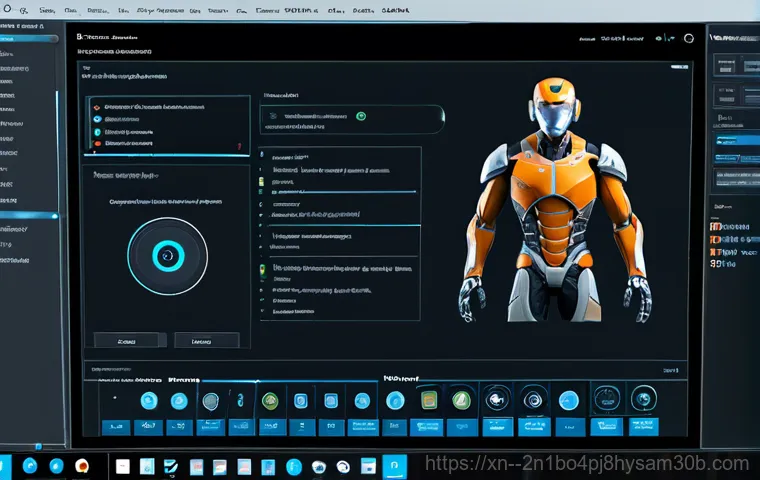Toggle the green round switch in the rounded field
The height and width of the screenshot is (480, 760).
[x=361, y=116]
